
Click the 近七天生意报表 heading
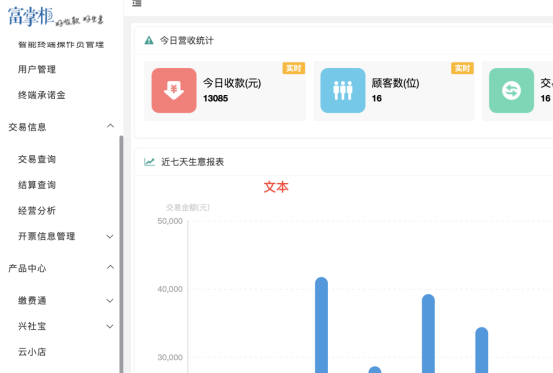tap(193, 162)
